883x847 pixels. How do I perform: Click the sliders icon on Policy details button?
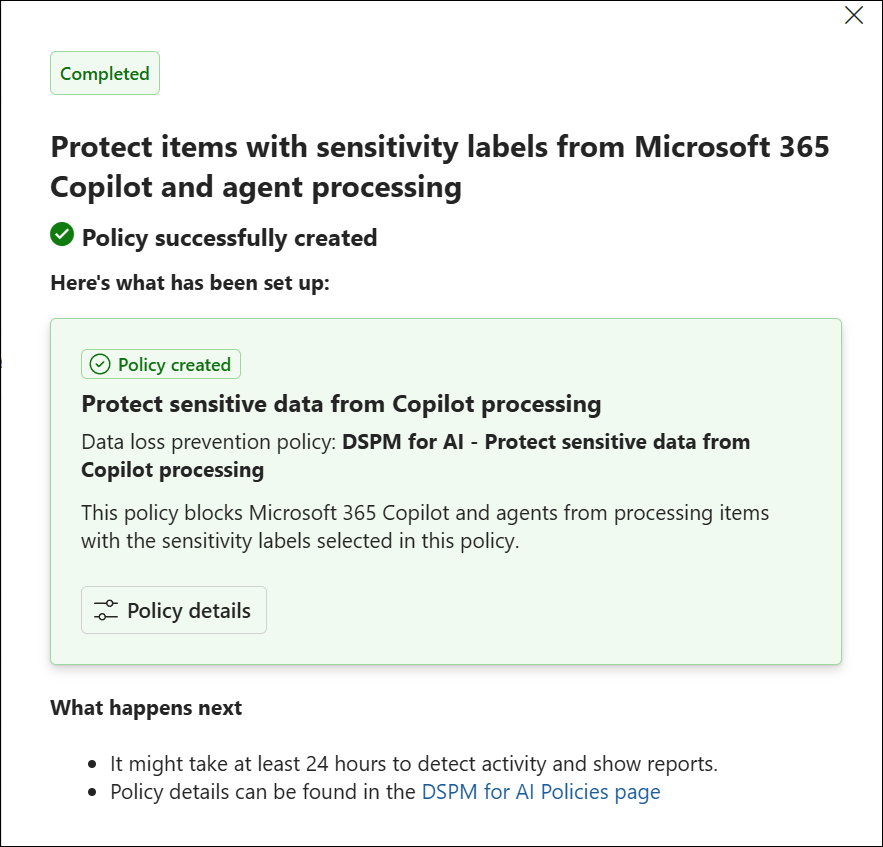pos(106,610)
